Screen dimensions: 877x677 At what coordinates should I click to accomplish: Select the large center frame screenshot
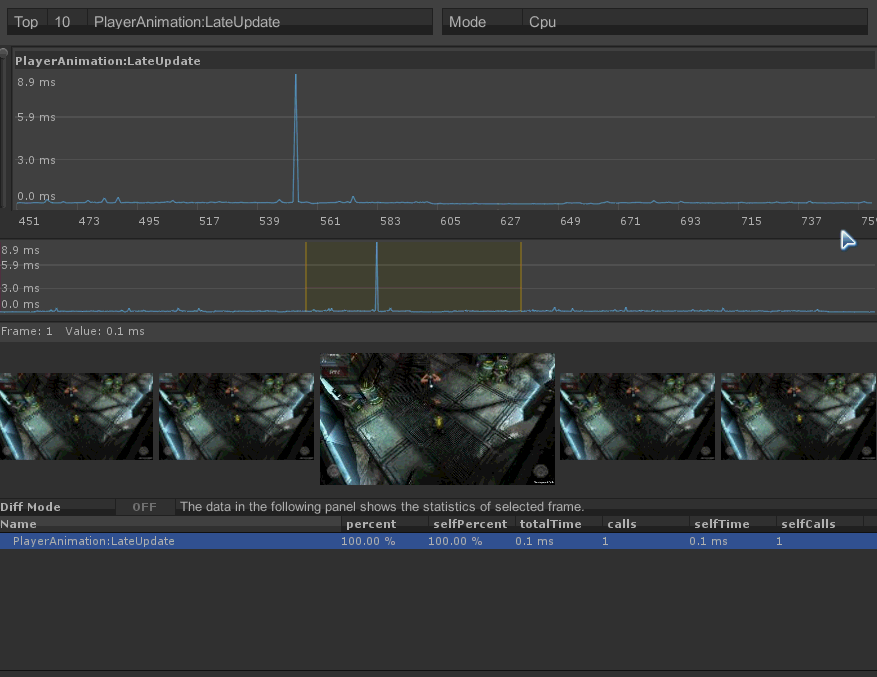[437, 418]
